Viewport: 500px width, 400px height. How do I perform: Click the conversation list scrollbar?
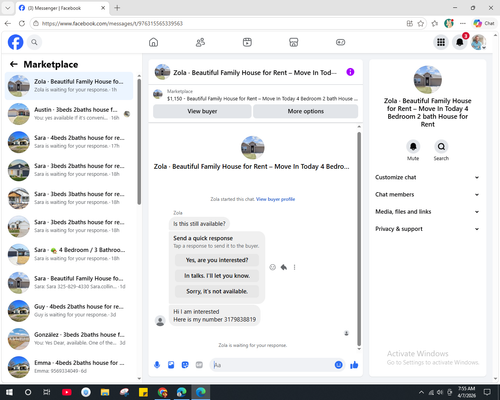139,142
